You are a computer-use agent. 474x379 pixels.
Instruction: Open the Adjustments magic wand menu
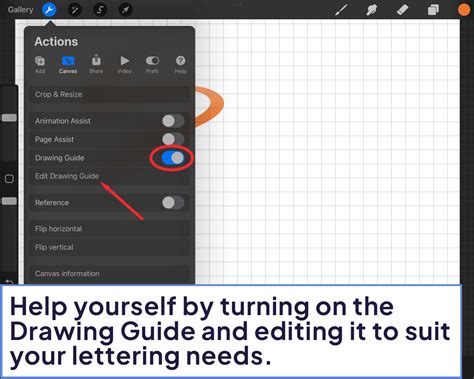click(x=75, y=10)
